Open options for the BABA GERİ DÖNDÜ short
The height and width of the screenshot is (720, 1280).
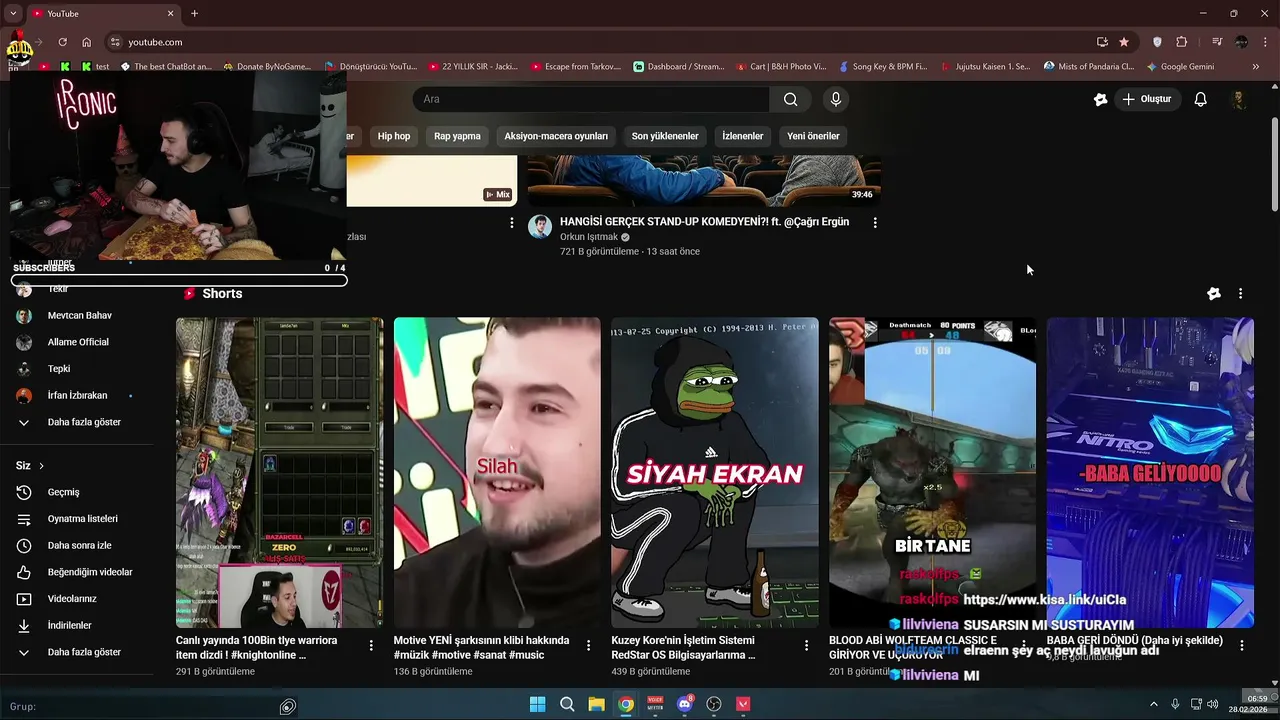[1241, 646]
